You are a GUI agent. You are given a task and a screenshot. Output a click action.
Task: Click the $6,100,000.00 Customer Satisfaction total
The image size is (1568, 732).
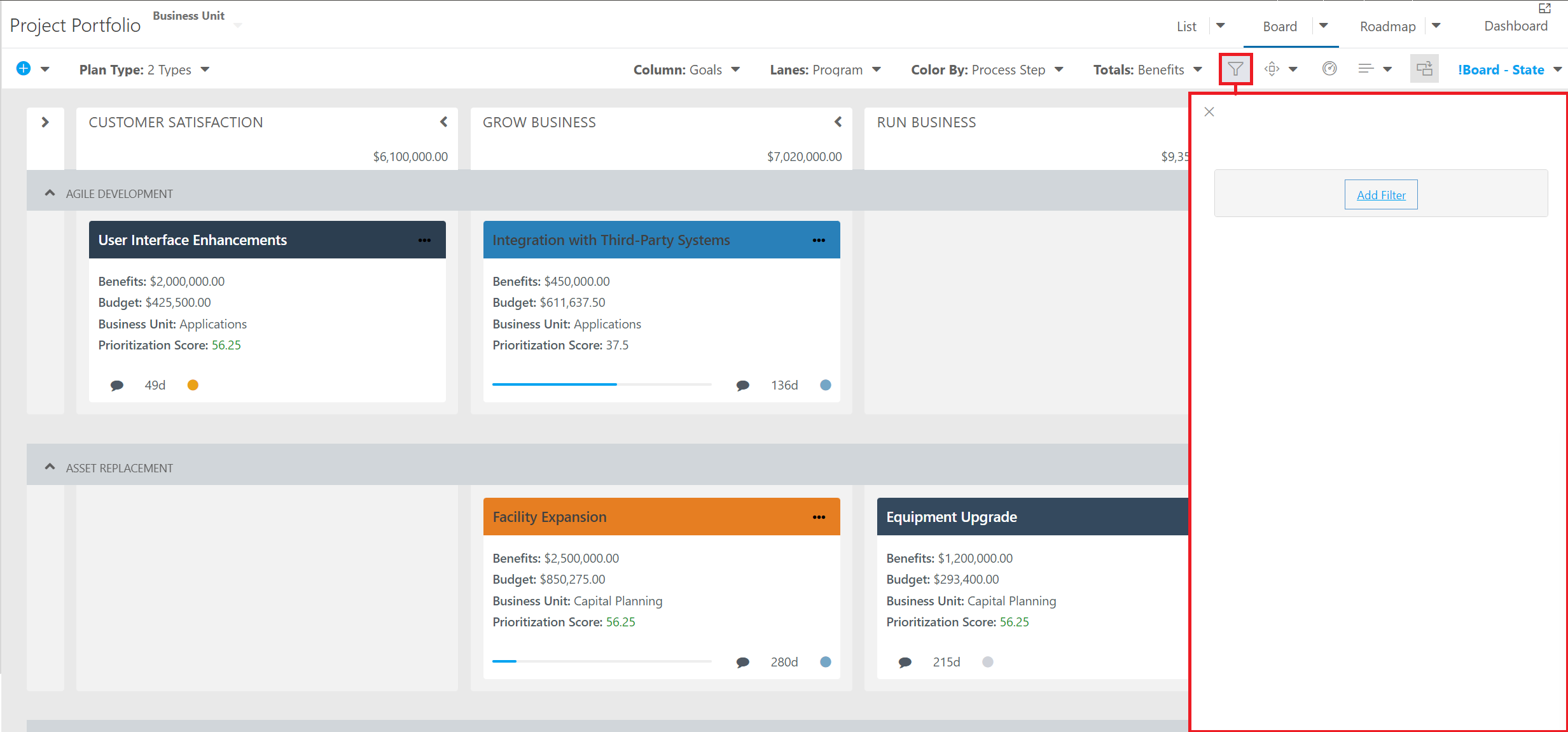pyautogui.click(x=410, y=157)
